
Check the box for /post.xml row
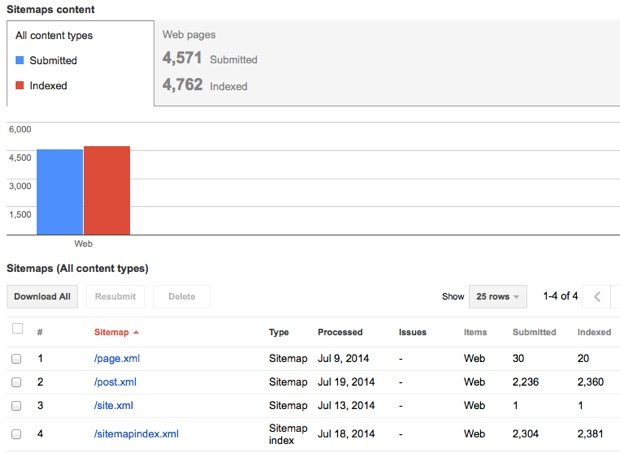coord(16,382)
